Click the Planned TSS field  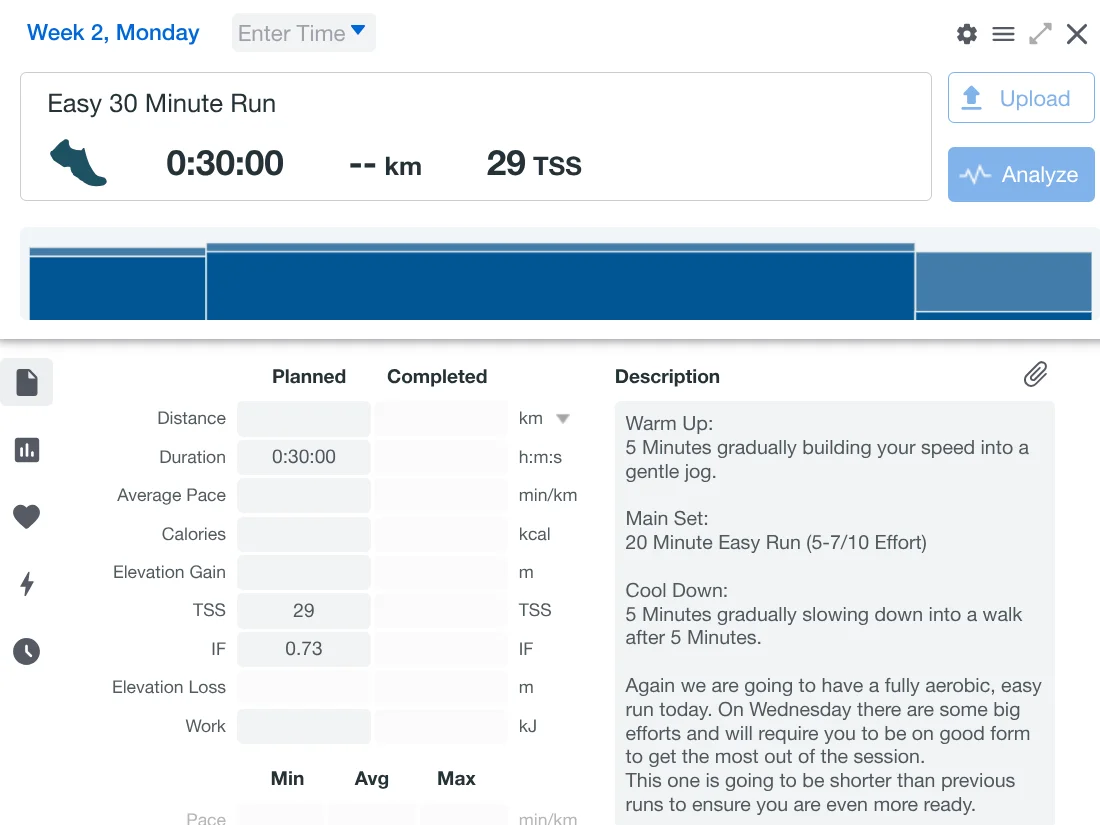tap(304, 610)
